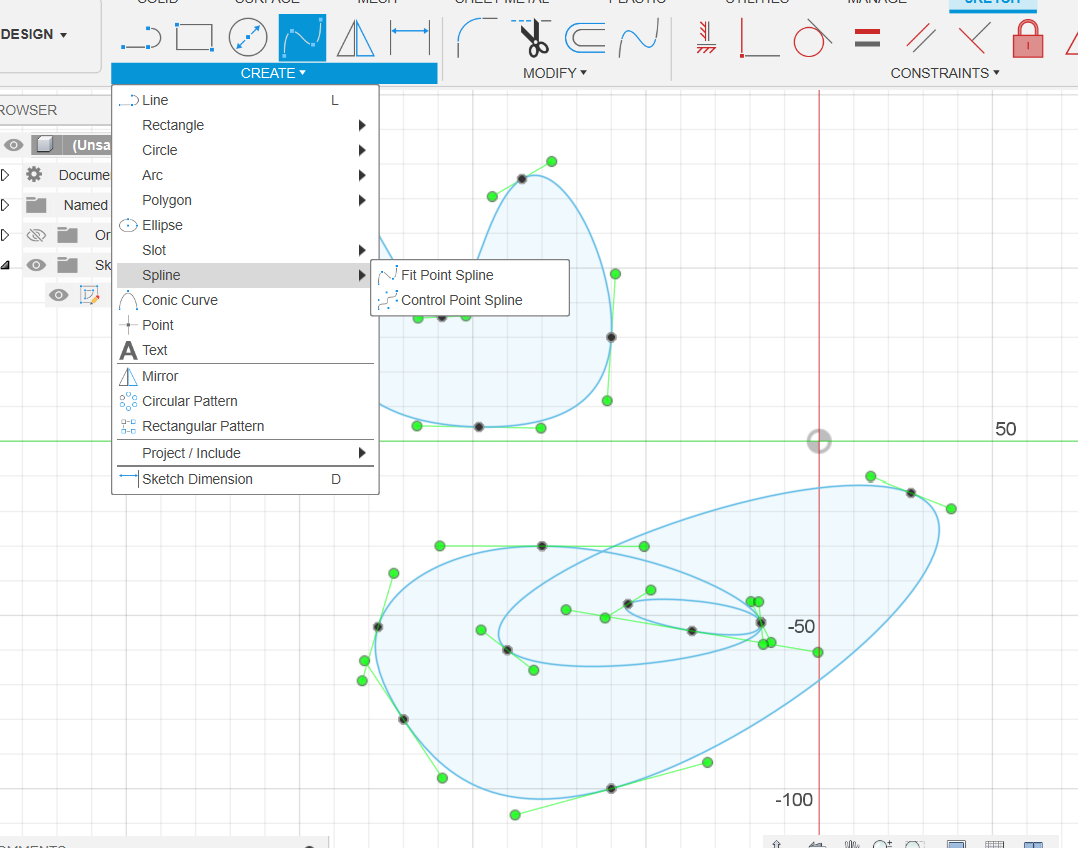This screenshot has height=848, width=1078.
Task: Open the DESIGN workspace dropdown
Action: [x=34, y=34]
